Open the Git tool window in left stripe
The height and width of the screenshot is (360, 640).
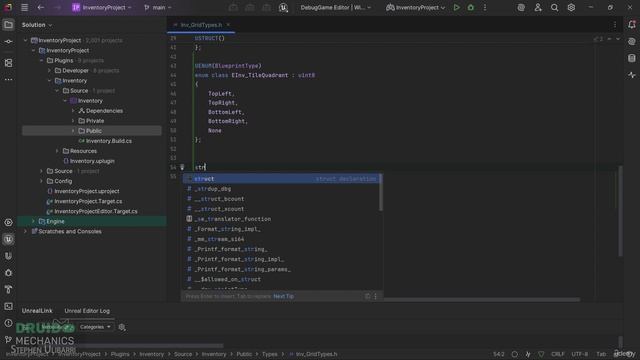(8, 340)
